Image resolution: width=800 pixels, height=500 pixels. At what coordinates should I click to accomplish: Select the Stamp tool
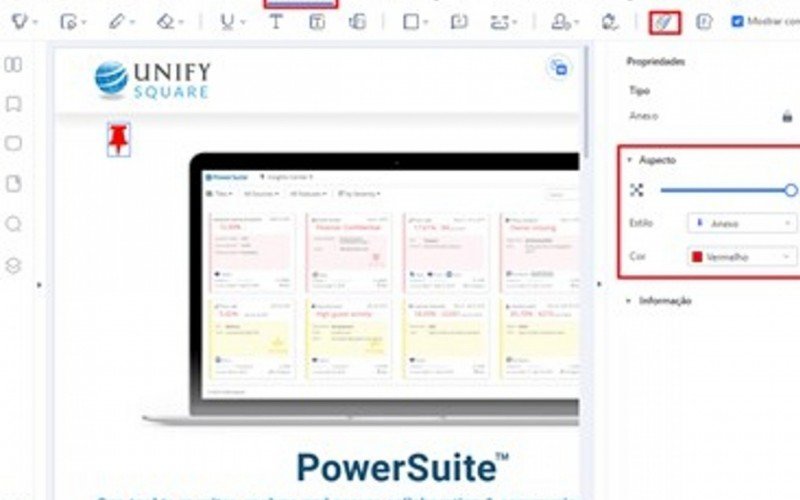point(561,22)
